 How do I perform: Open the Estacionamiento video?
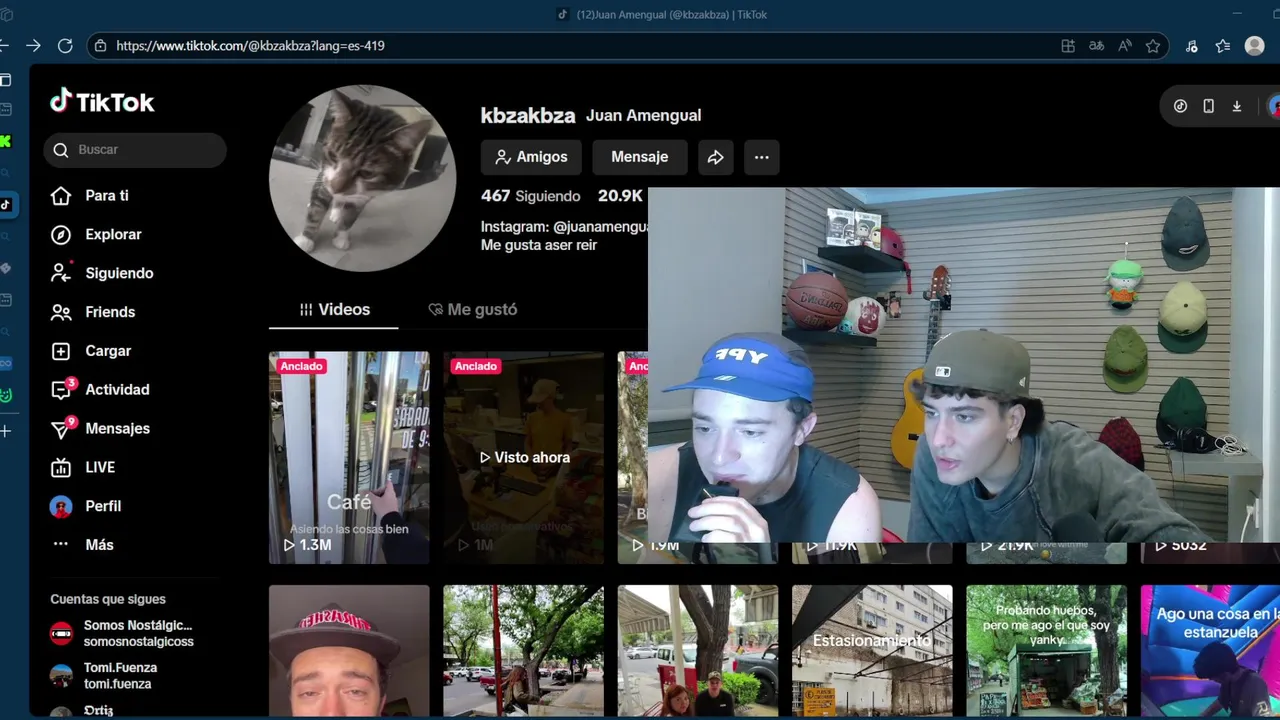click(872, 651)
